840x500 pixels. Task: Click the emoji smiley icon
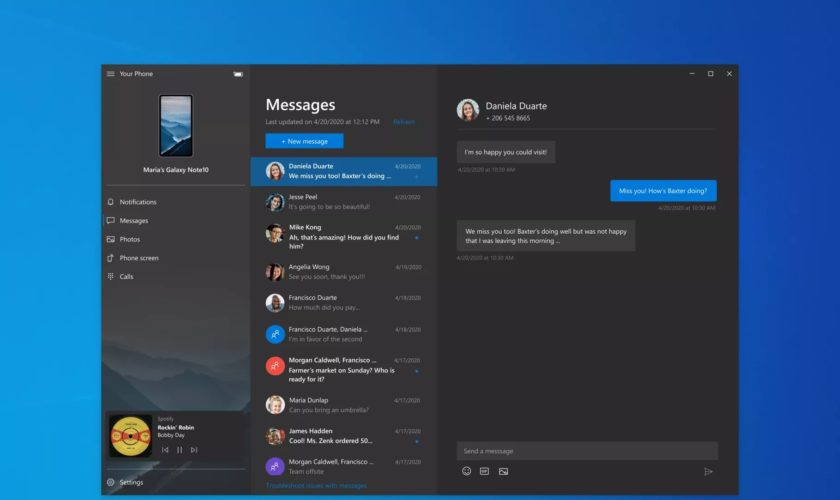(x=466, y=471)
